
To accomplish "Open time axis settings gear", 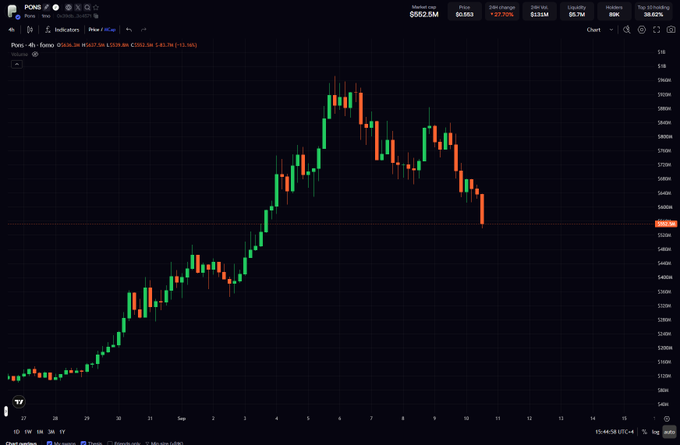I will (667, 419).
